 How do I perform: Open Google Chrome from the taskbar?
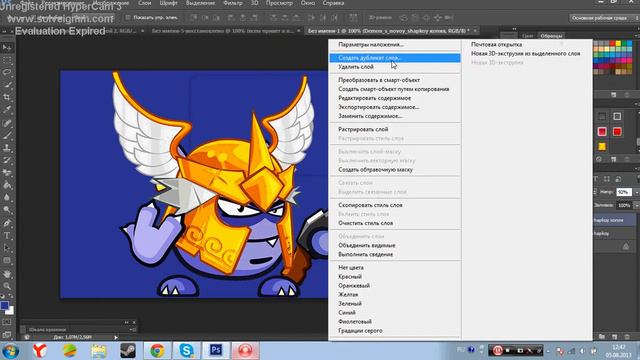(x=157, y=350)
